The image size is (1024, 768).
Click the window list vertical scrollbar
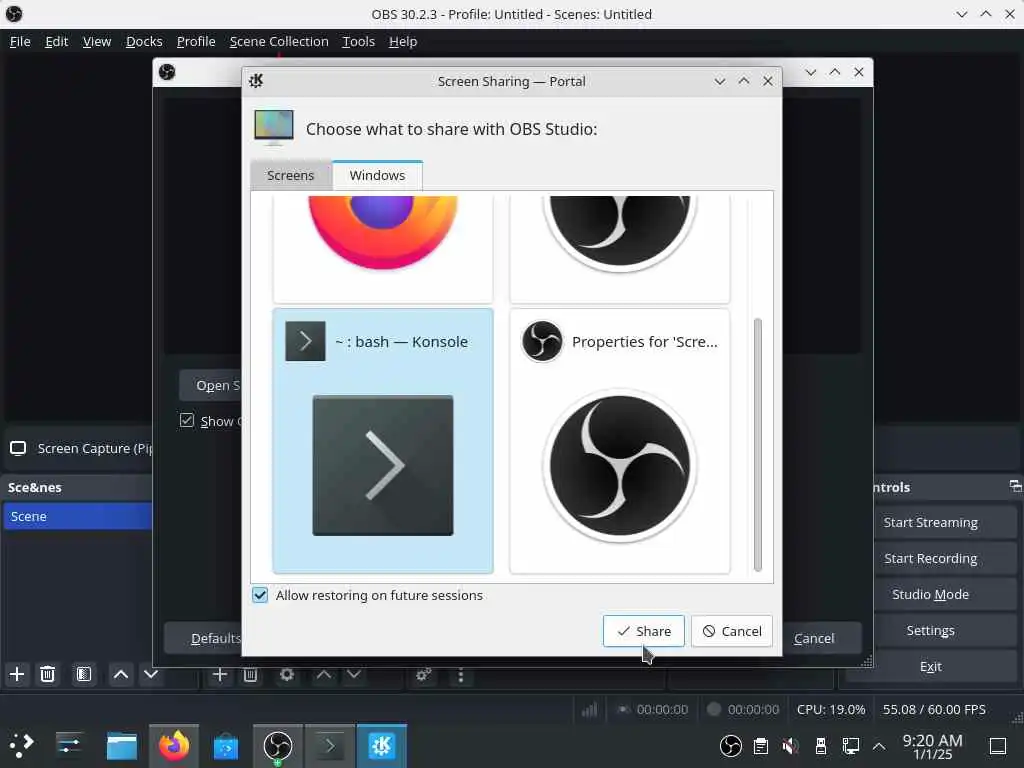pos(758,445)
